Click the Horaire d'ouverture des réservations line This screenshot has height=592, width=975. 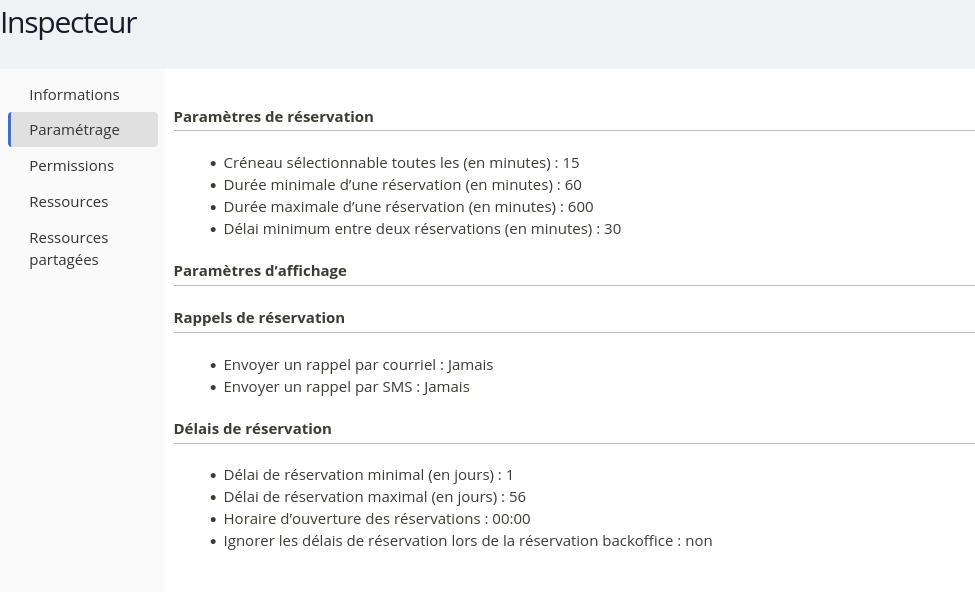[376, 518]
